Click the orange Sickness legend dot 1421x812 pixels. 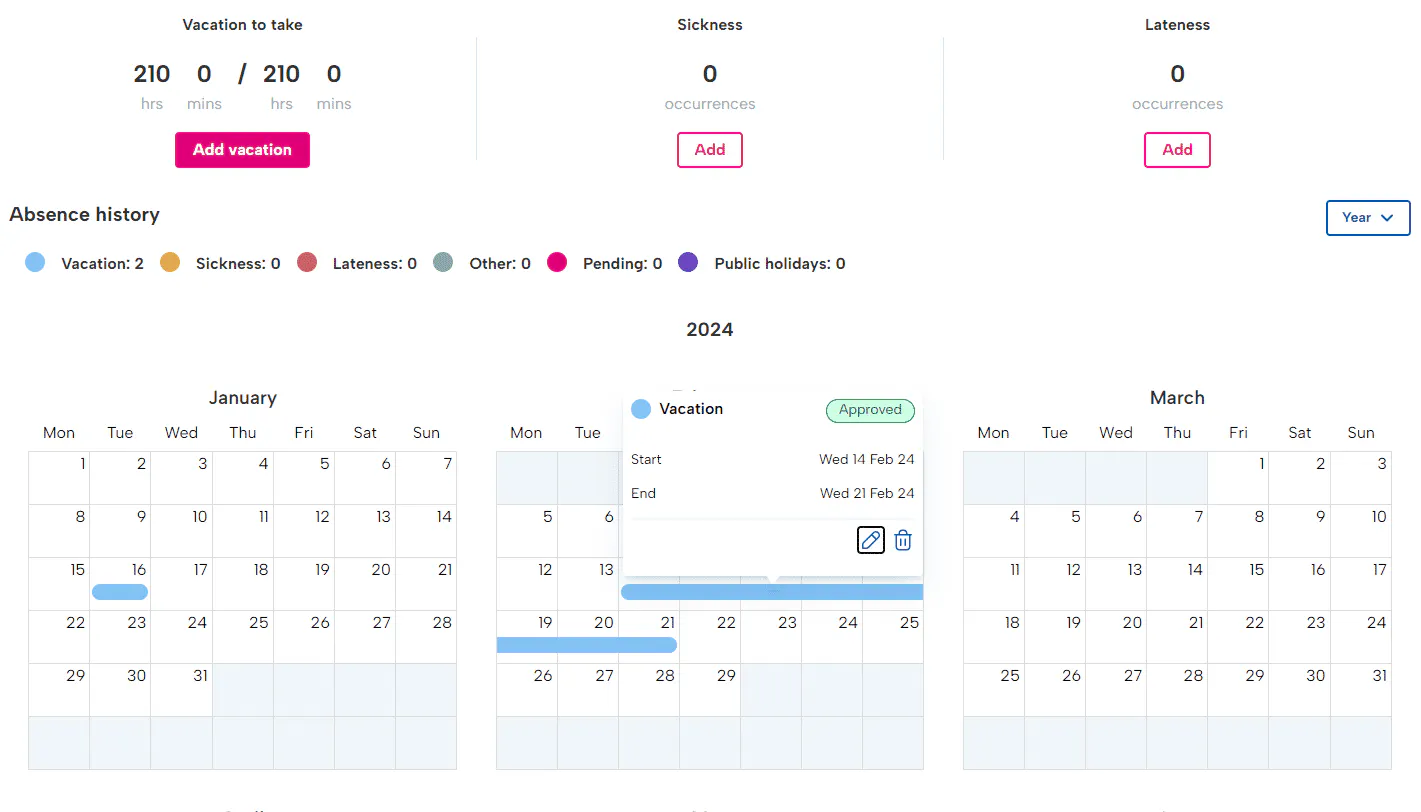pos(170,263)
